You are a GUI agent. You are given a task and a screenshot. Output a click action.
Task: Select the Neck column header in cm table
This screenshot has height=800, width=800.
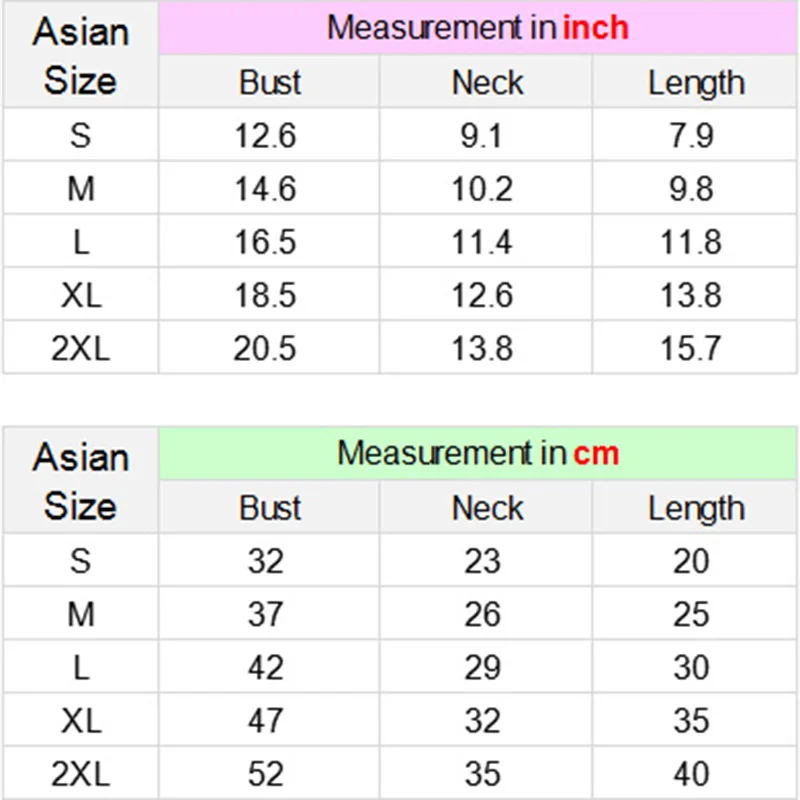pos(487,508)
